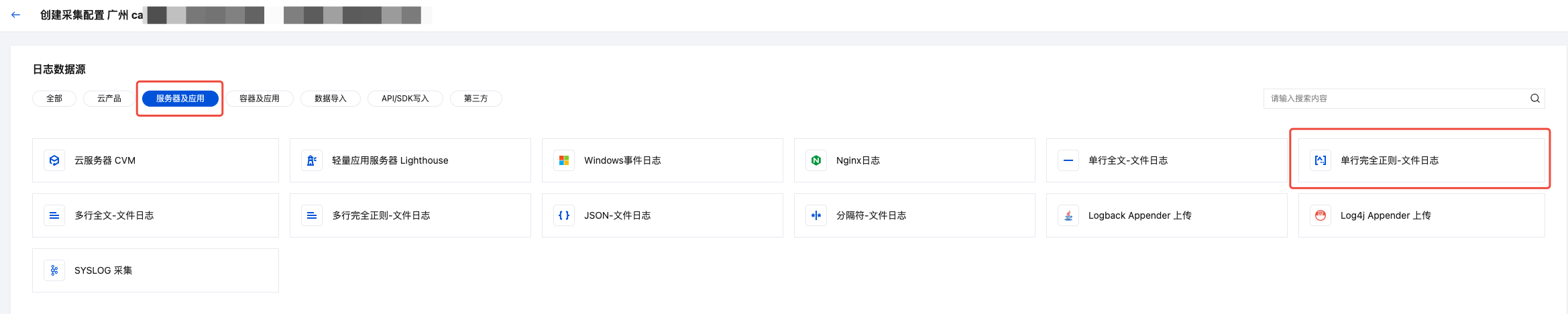Click the Windows事件日志 logo icon
Image resolution: width=1568 pixels, height=314 pixels.
[x=564, y=160]
